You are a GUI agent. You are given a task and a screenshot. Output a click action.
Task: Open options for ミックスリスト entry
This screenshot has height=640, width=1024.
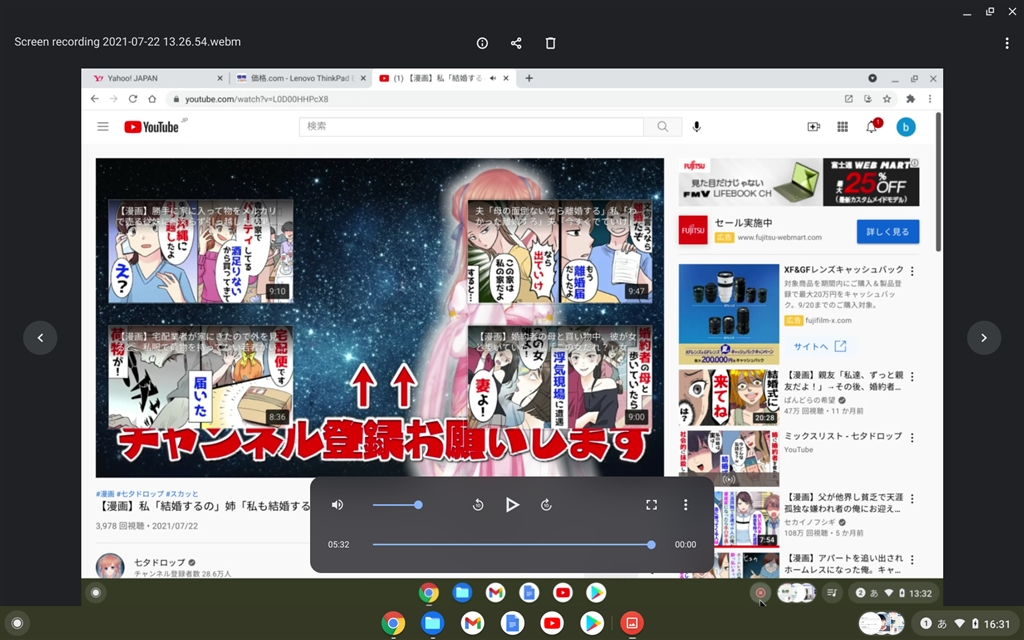[912, 438]
